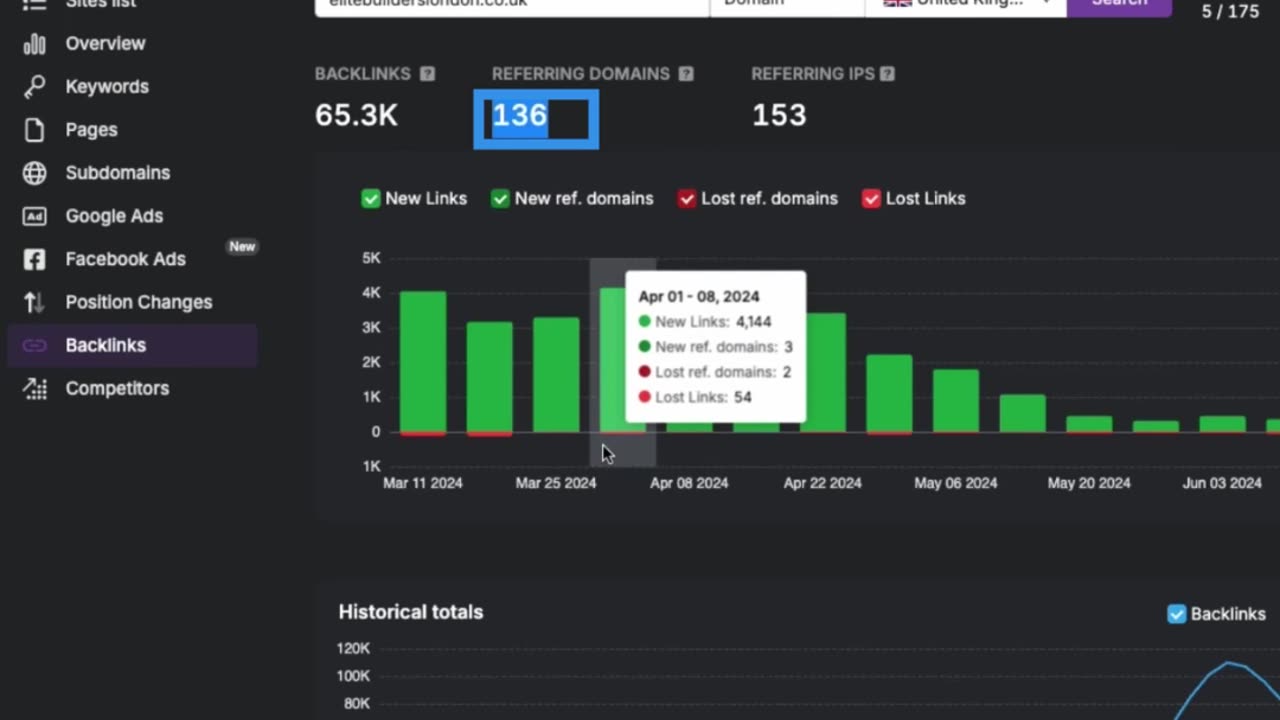Viewport: 1280px width, 720px height.
Task: Click the Google Ads icon
Action: (35, 216)
